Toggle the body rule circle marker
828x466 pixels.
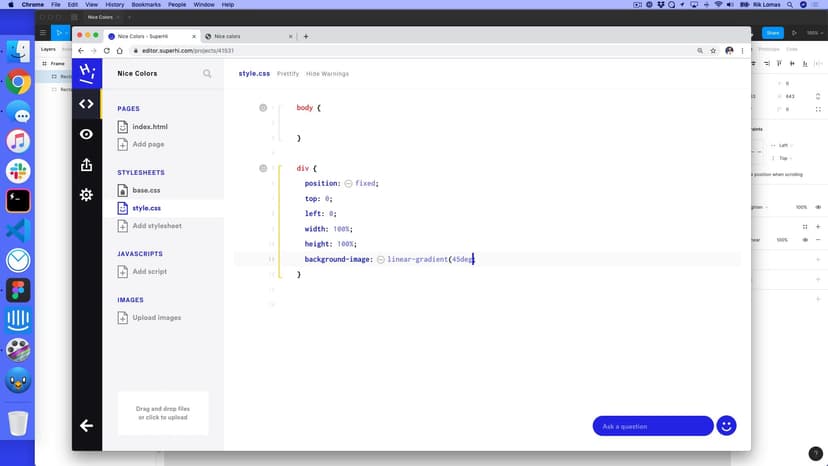263,107
